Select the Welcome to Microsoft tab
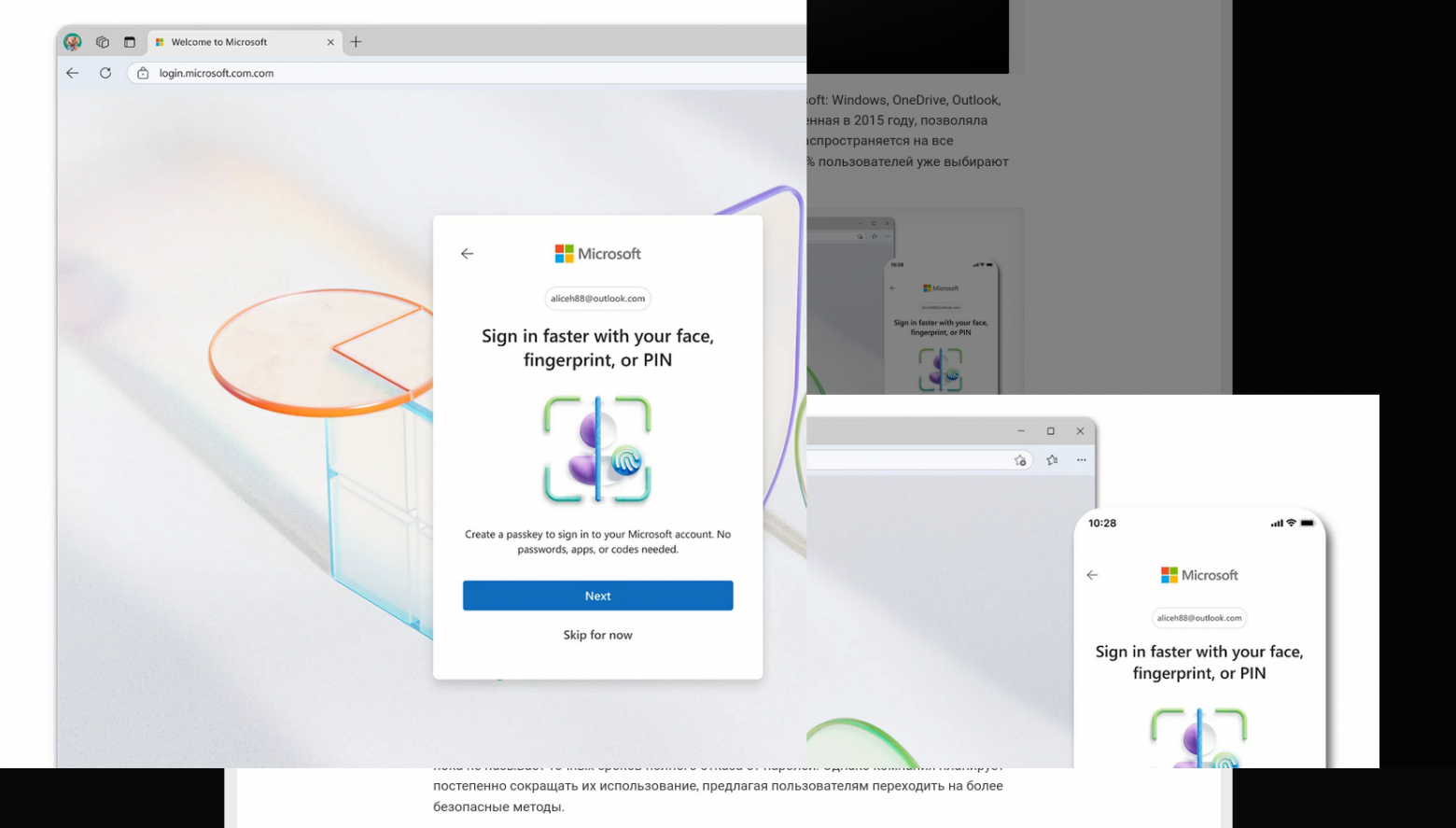This screenshot has height=828, width=1456. click(245, 42)
